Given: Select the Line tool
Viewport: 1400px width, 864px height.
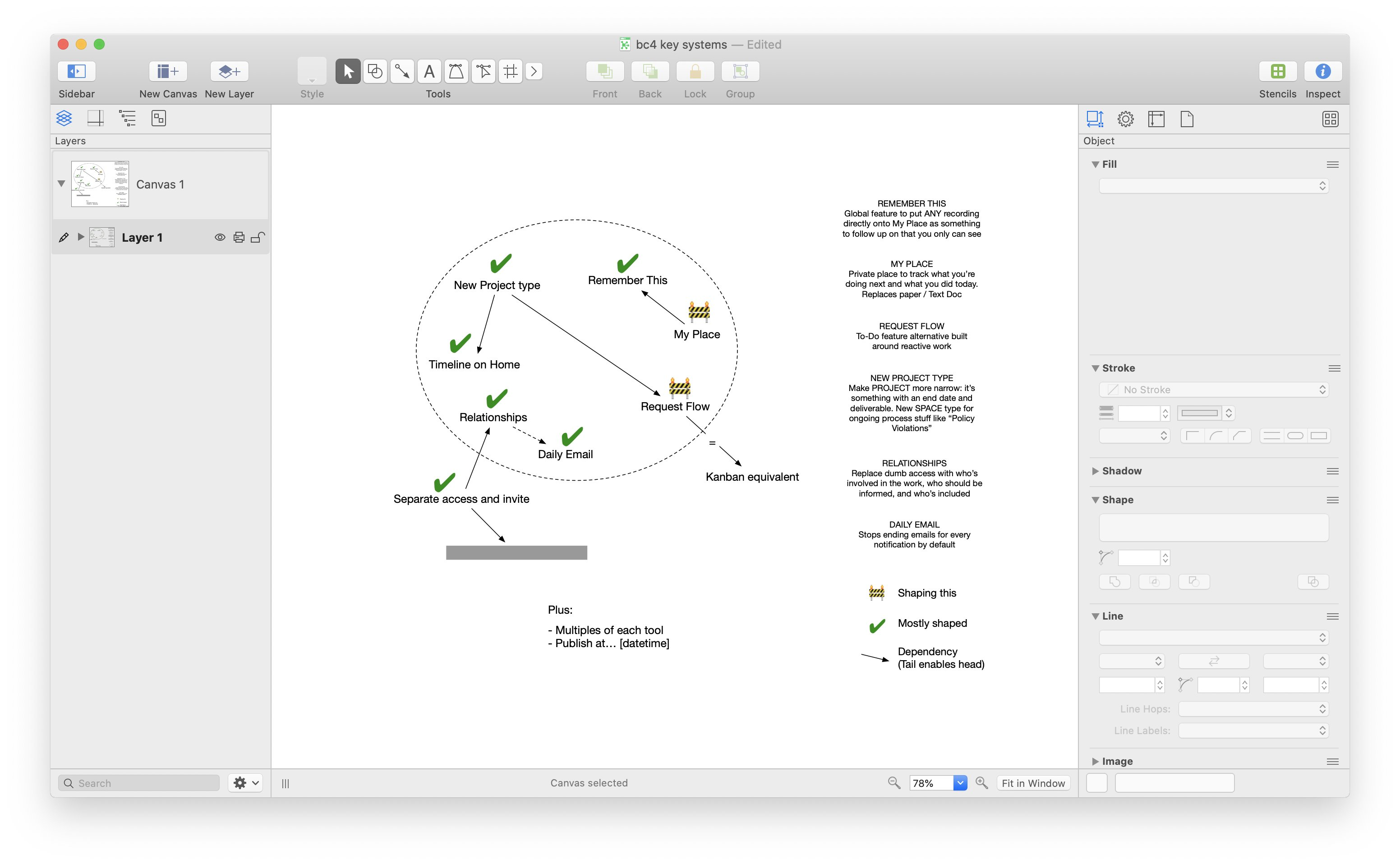Looking at the screenshot, I should pyautogui.click(x=402, y=71).
